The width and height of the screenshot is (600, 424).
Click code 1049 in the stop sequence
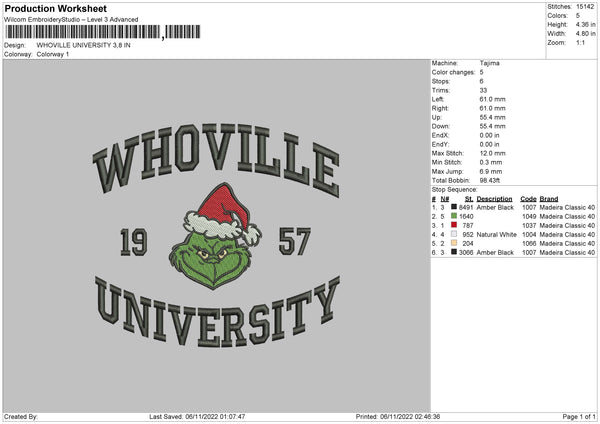pos(529,217)
